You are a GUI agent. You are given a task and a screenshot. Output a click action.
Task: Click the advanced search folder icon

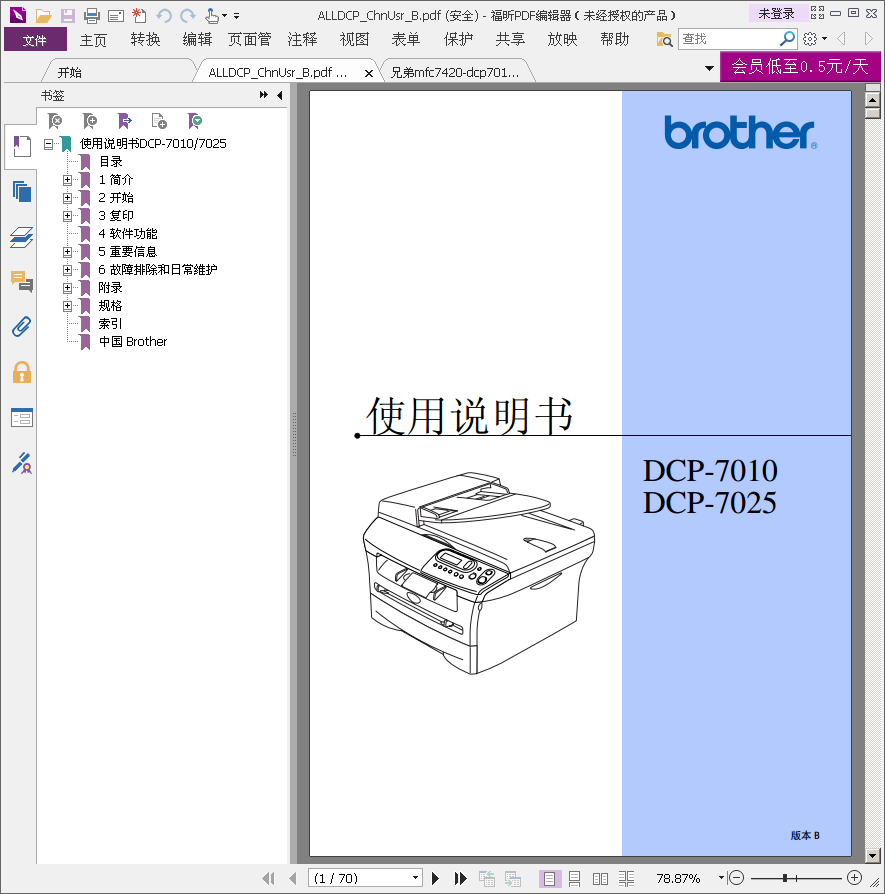(664, 39)
